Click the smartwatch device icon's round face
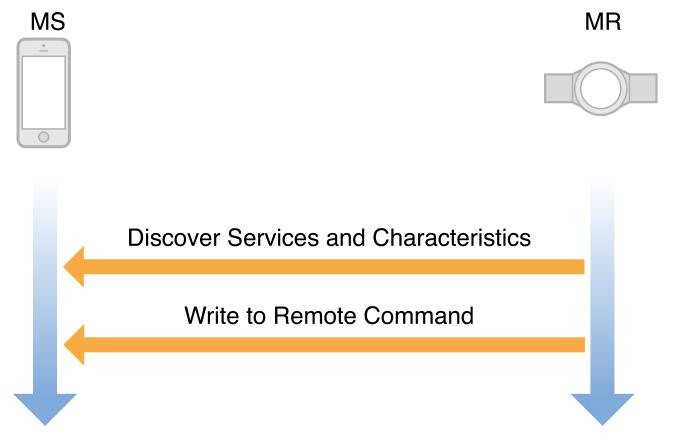674x438 pixels. click(602, 88)
